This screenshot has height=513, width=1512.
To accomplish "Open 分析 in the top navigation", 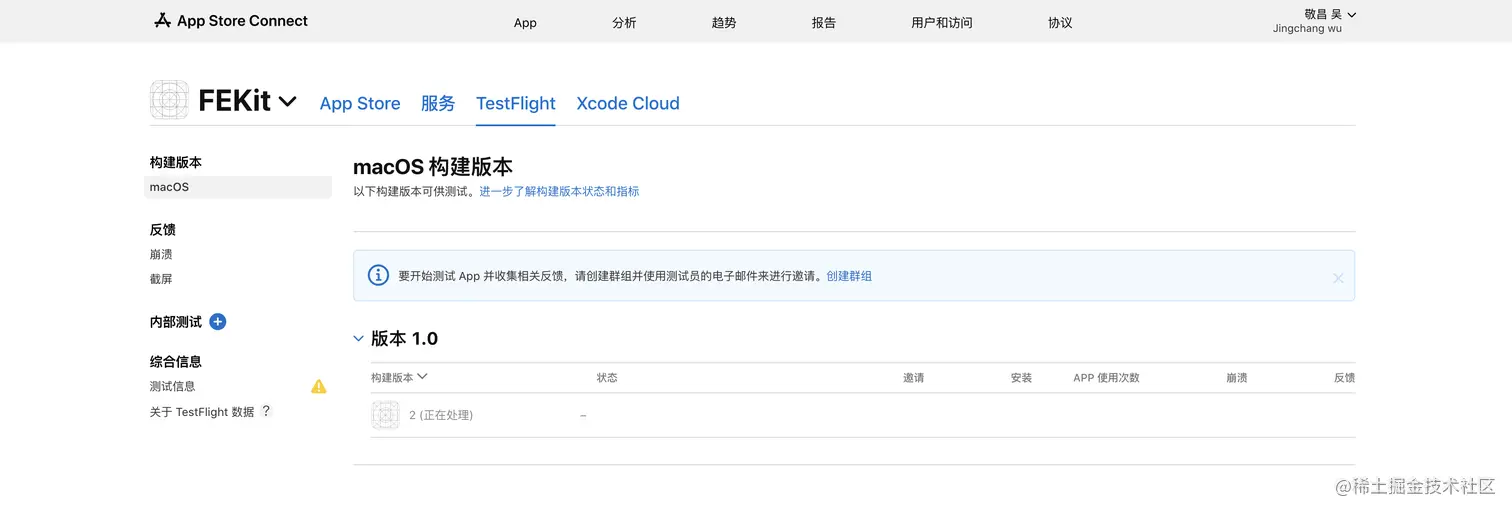I will 624,23.
